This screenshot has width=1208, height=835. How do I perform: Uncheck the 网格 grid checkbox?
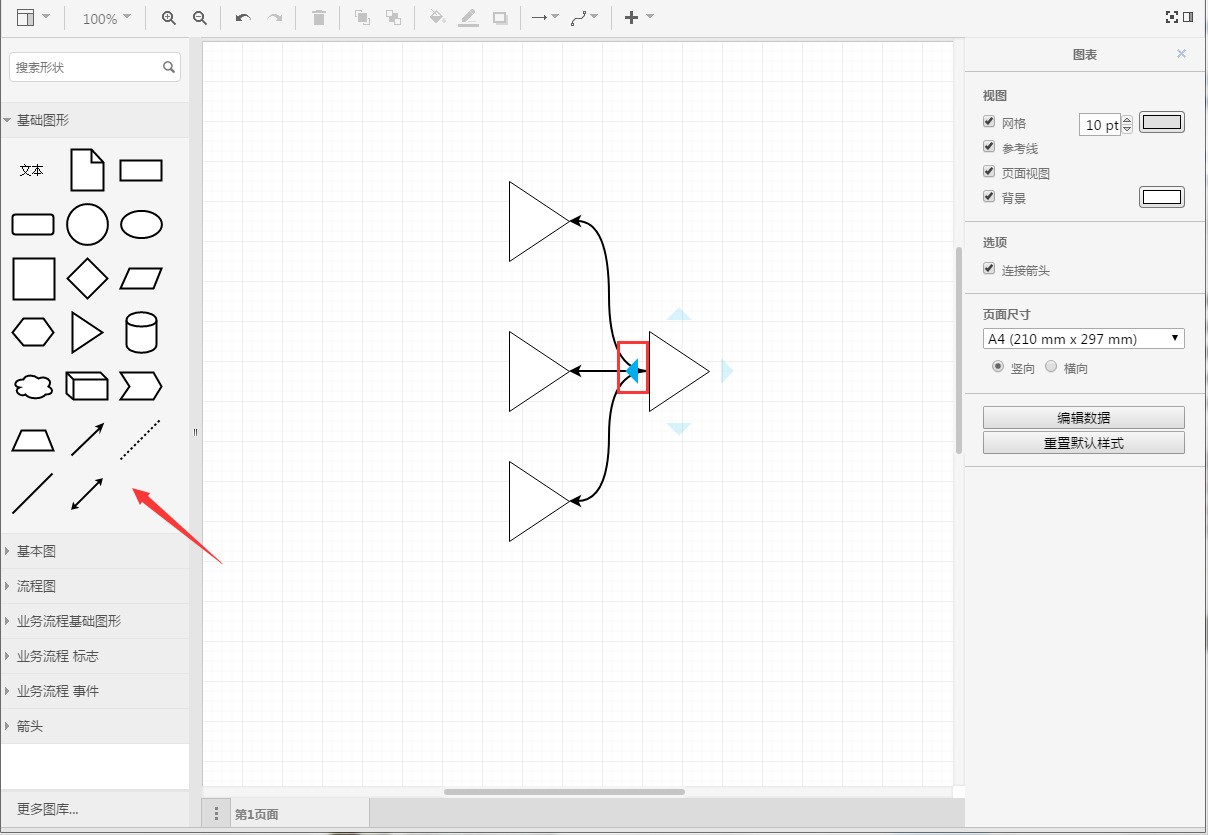click(989, 122)
